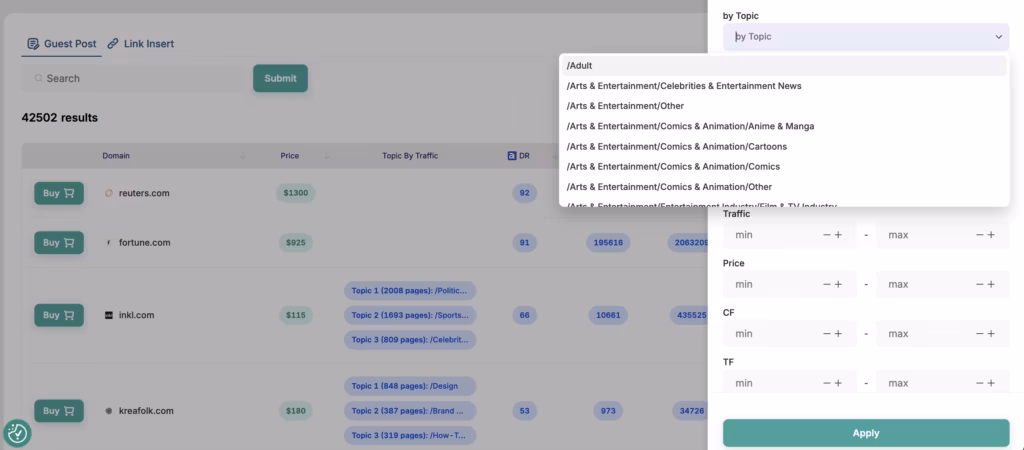Apply the selected filters

pyautogui.click(x=865, y=433)
